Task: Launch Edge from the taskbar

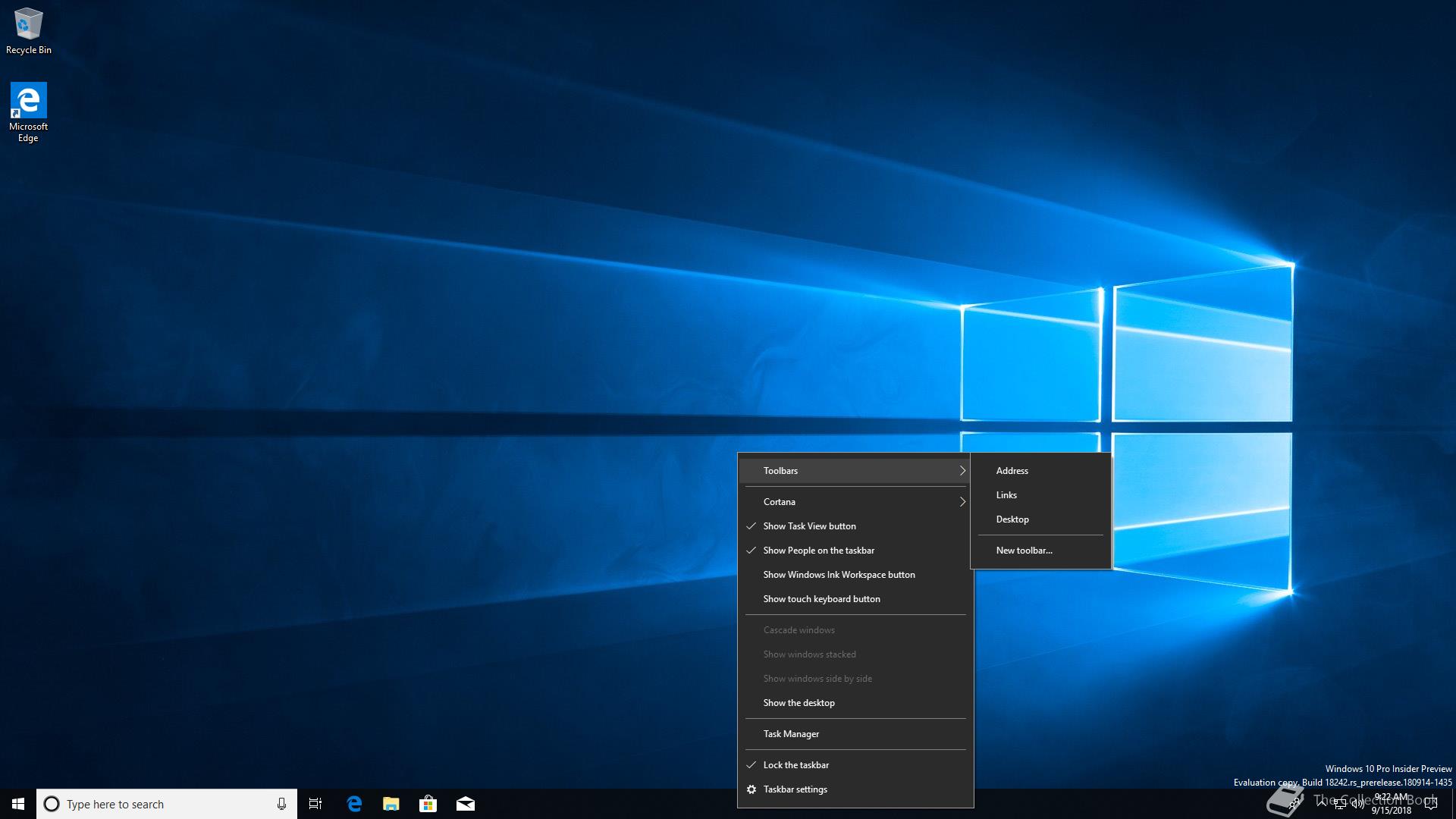Action: [x=354, y=804]
